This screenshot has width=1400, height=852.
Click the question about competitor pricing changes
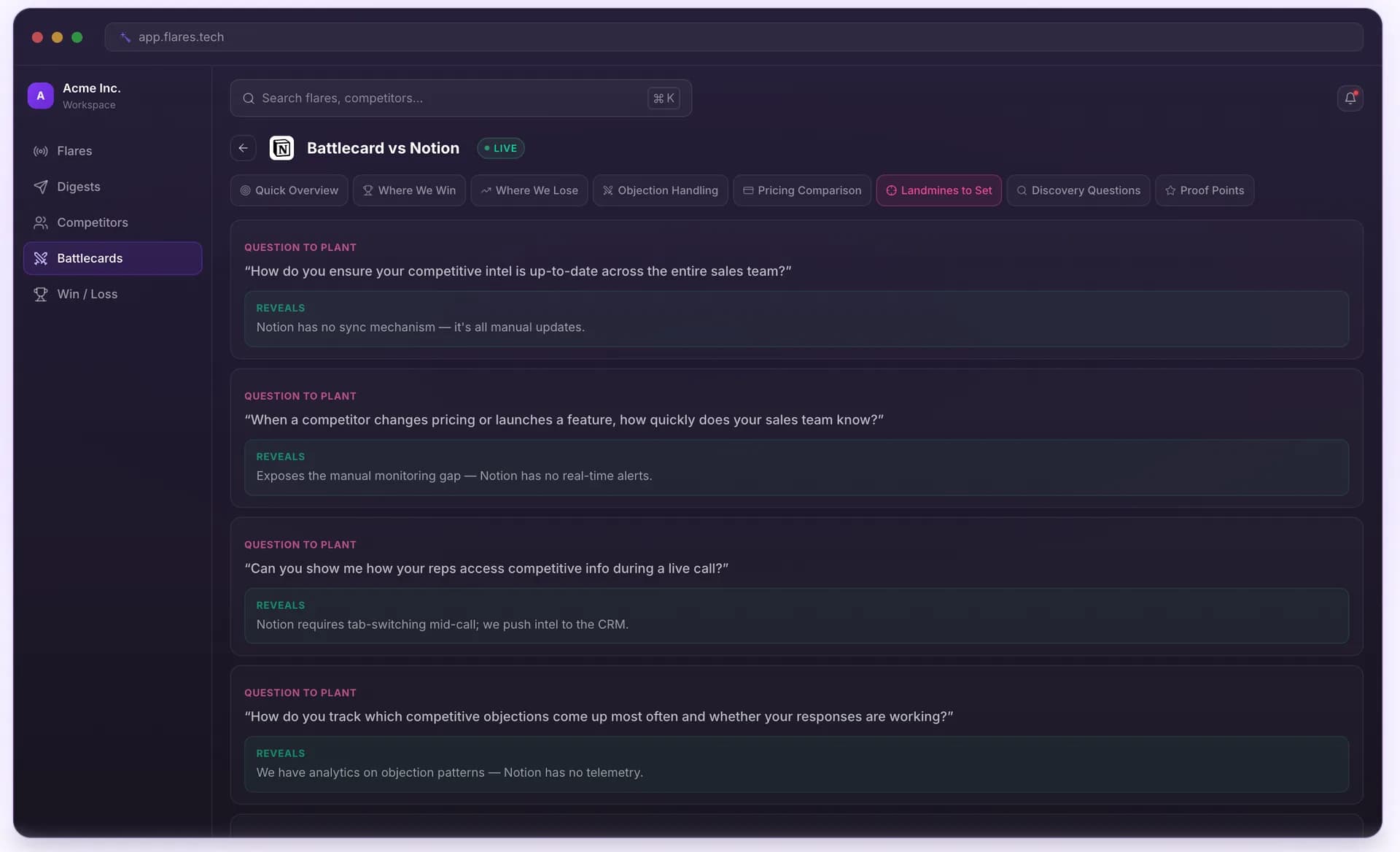(564, 420)
